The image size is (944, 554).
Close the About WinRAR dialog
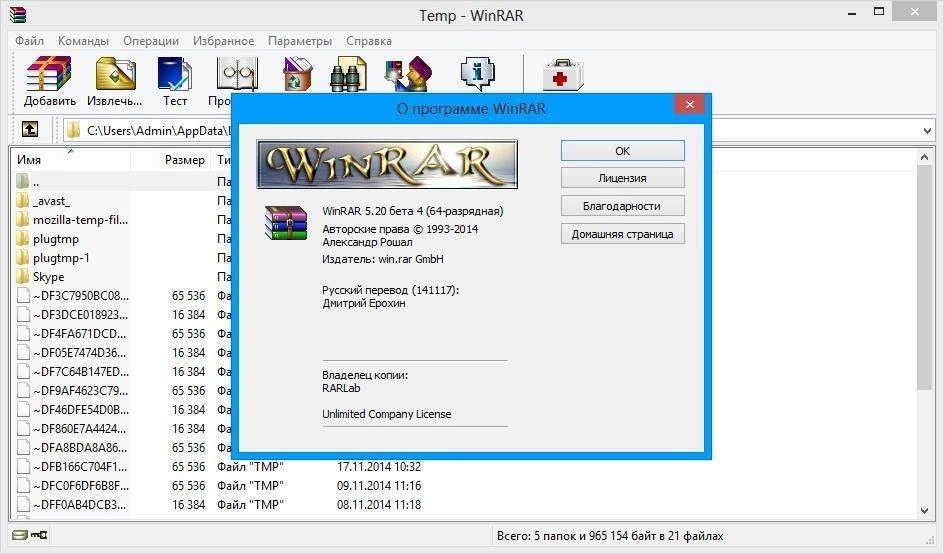coord(690,104)
